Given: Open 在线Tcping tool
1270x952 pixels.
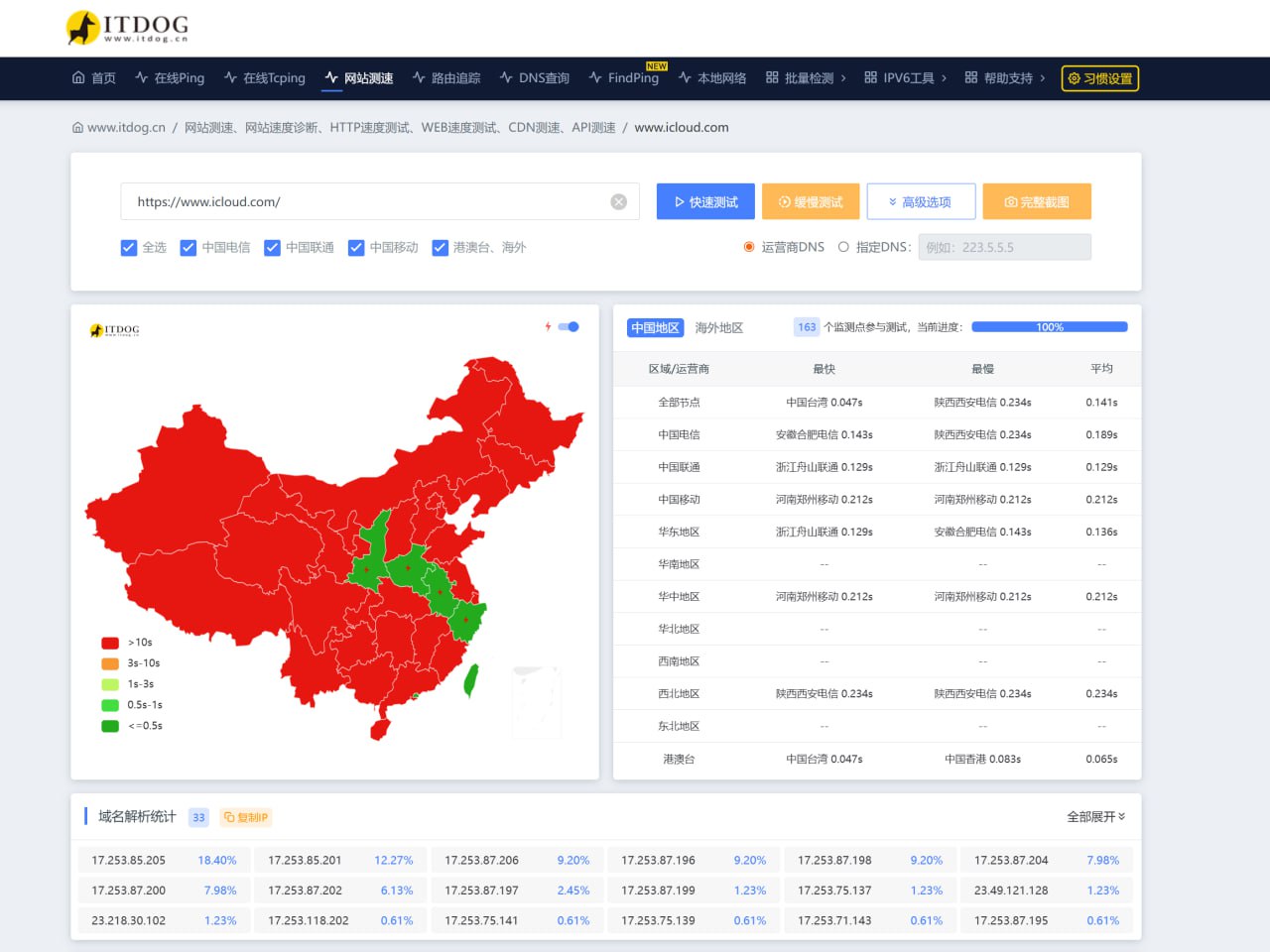Looking at the screenshot, I should 265,77.
